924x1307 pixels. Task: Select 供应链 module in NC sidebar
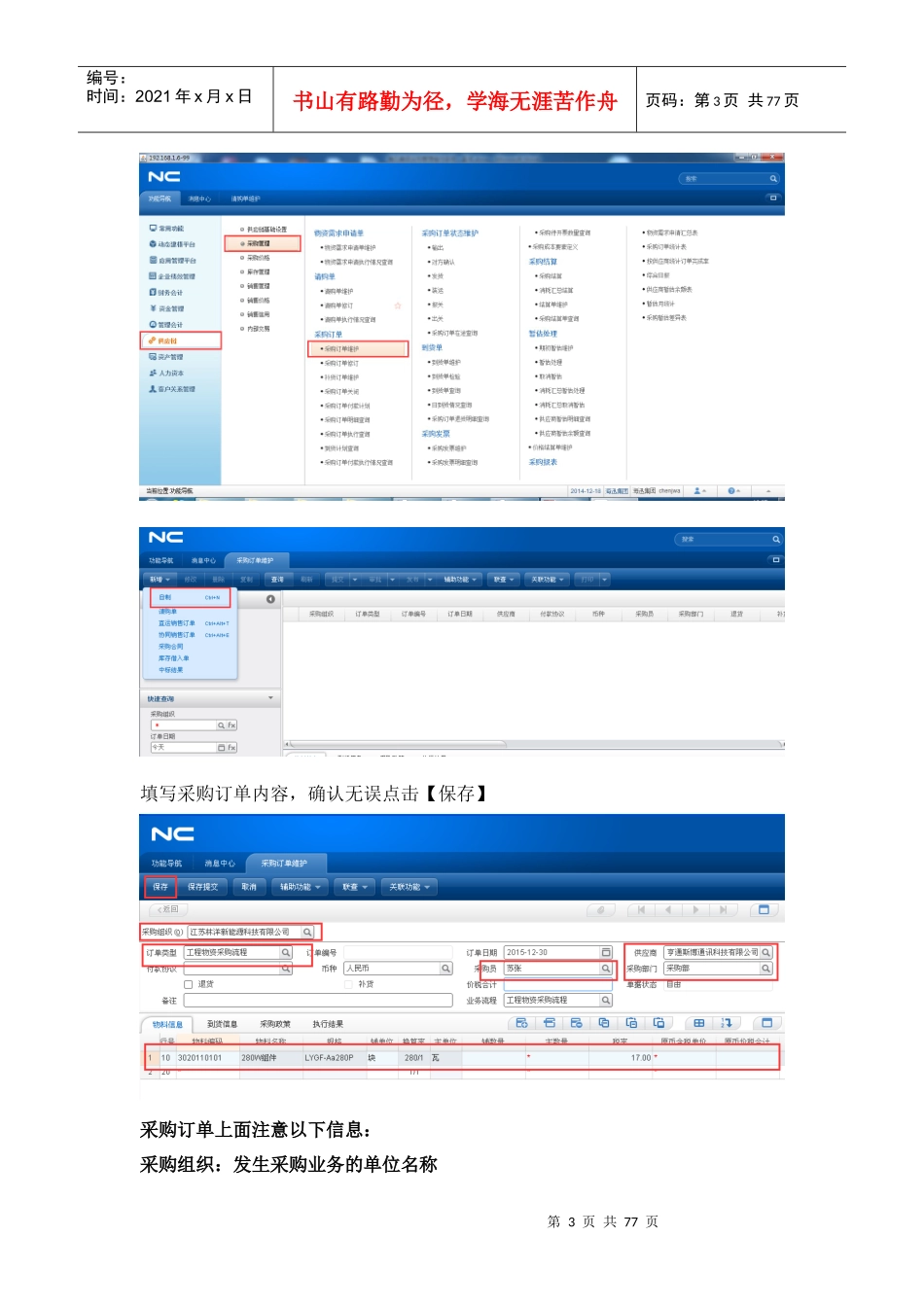tap(181, 340)
